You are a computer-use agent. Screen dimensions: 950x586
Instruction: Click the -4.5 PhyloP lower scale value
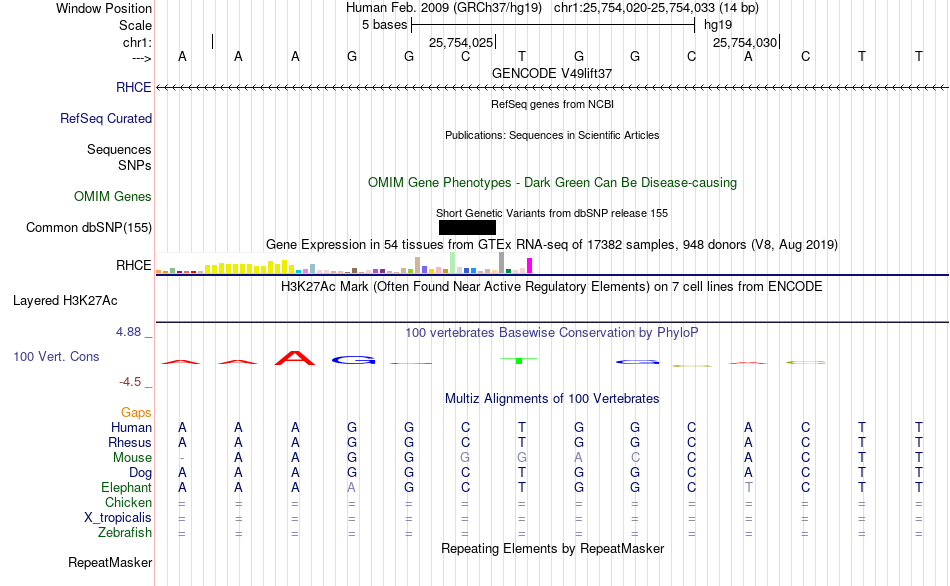tap(130, 382)
